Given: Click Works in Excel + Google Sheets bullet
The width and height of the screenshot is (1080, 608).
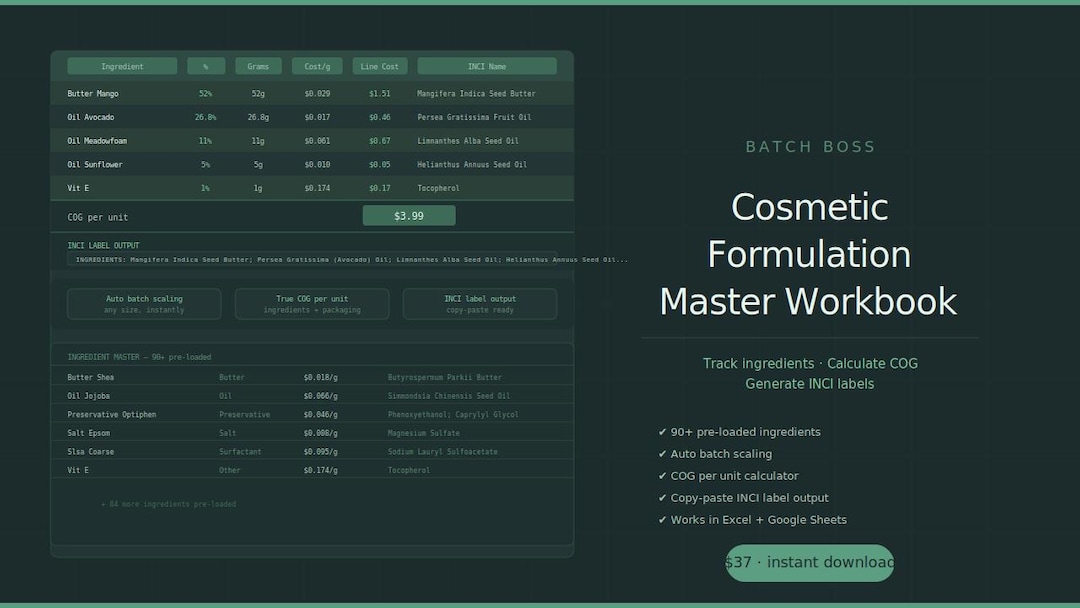Looking at the screenshot, I should pyautogui.click(x=752, y=520).
